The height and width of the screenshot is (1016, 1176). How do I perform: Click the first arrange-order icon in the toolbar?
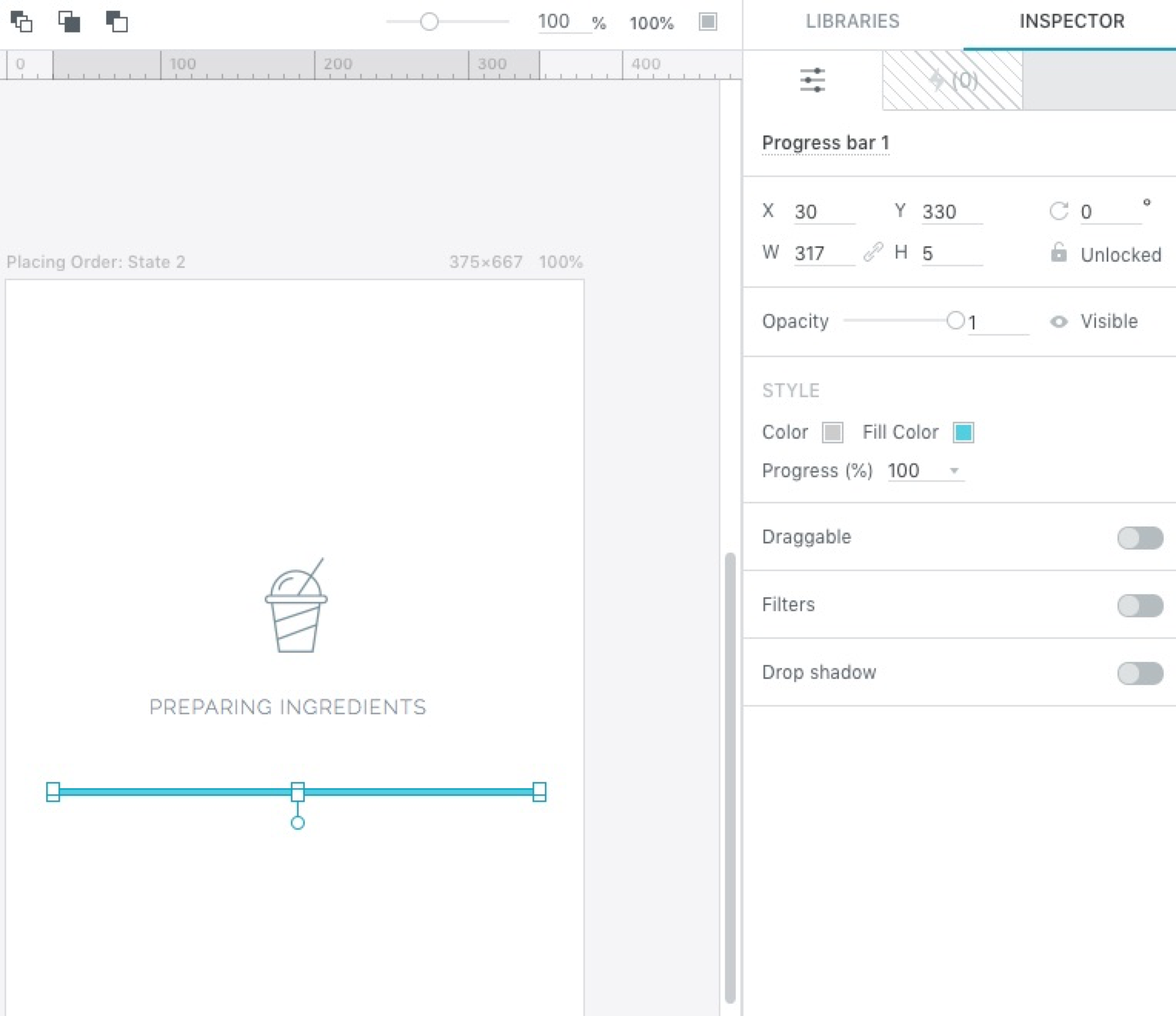[22, 22]
